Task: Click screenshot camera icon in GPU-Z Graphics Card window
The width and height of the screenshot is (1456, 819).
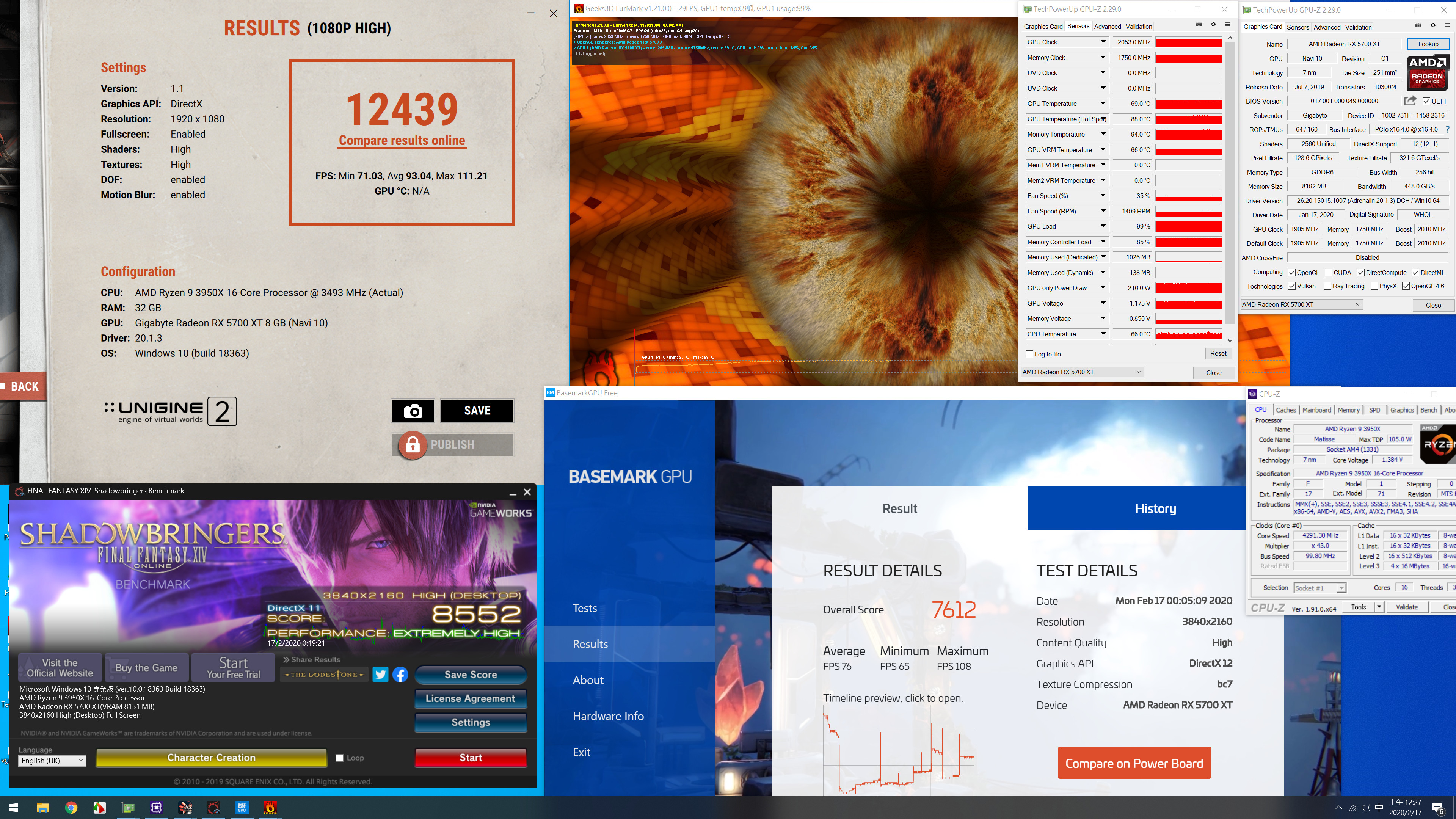Action: click(1418, 25)
